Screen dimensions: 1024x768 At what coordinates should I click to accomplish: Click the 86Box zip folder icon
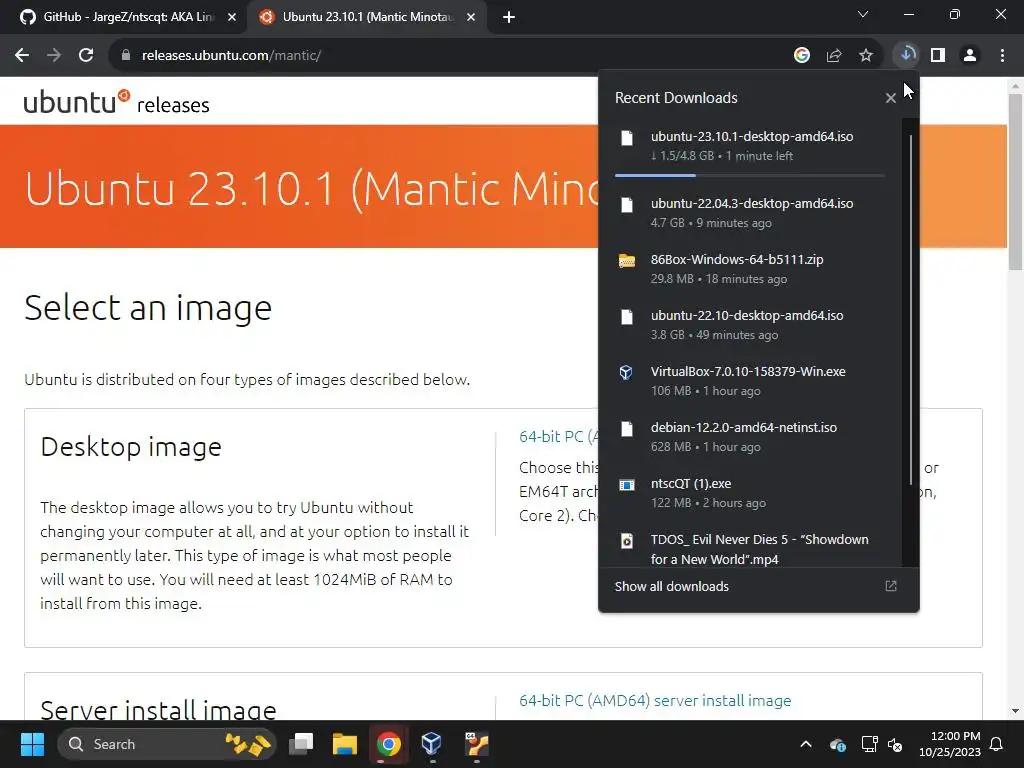coord(626,261)
